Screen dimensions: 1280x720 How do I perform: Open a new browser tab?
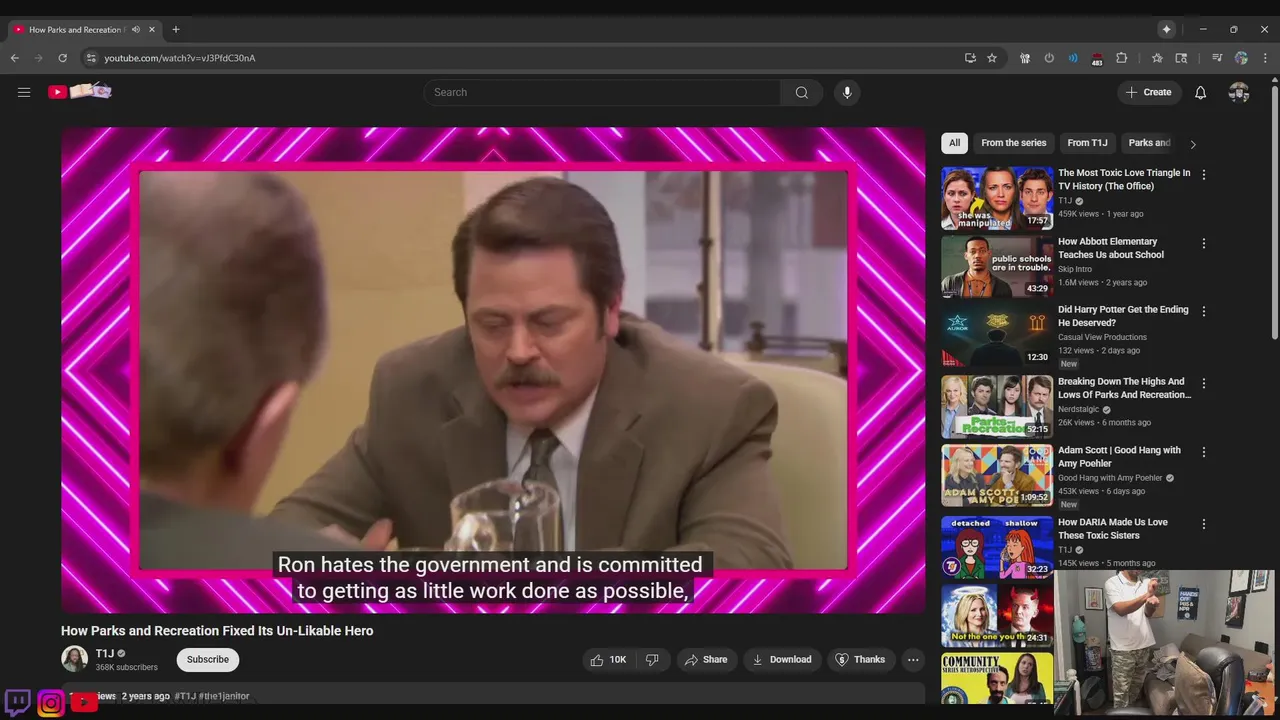[176, 30]
